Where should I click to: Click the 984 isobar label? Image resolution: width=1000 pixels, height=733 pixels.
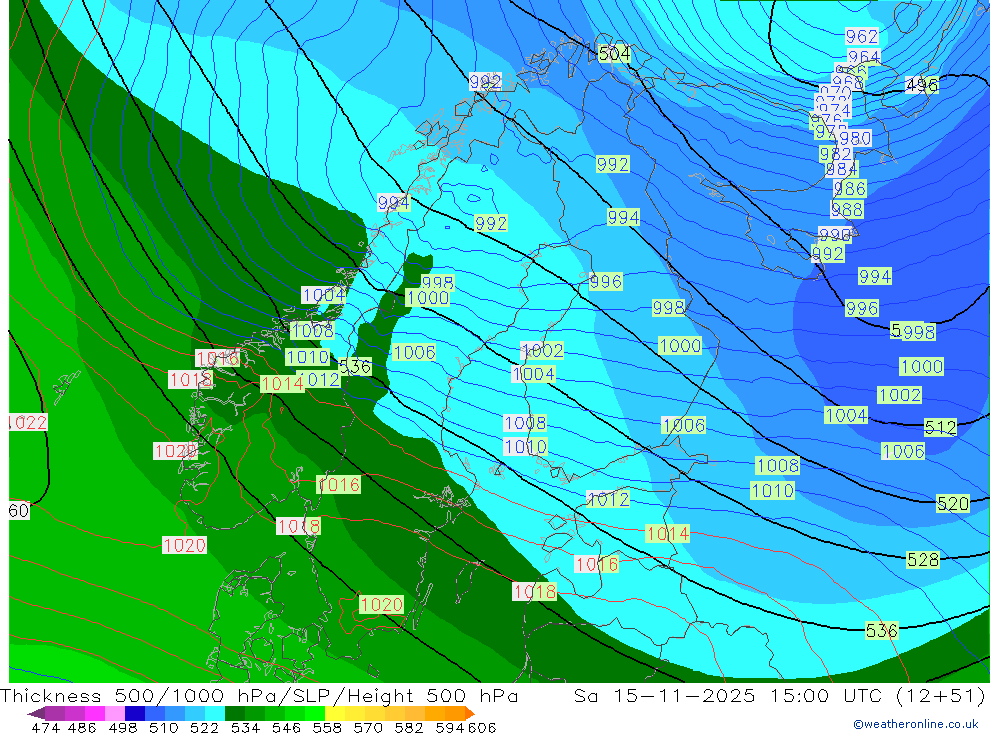pyautogui.click(x=841, y=169)
